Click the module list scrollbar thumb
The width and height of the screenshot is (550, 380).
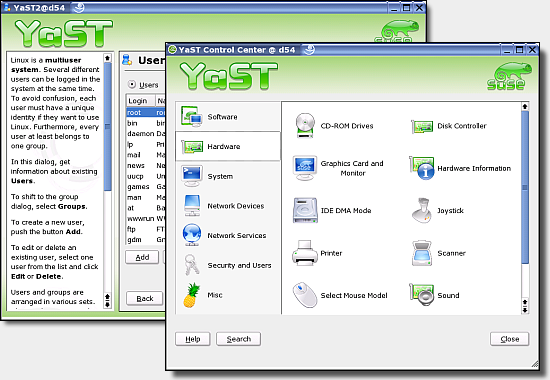tap(525, 187)
